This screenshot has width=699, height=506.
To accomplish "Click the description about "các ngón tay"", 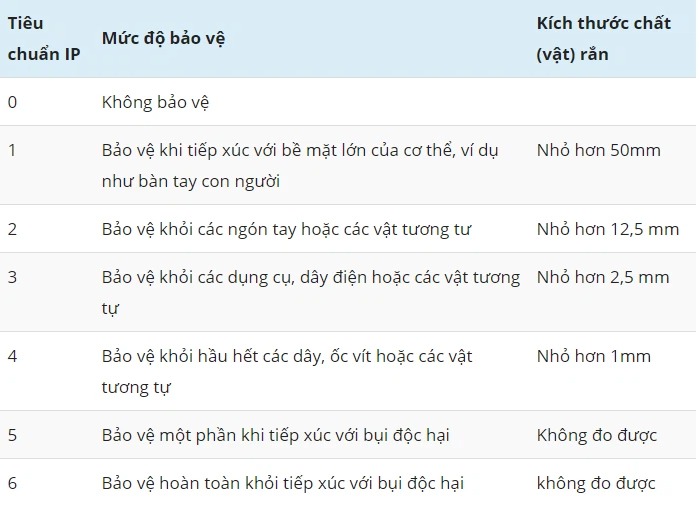I will coord(286,229).
